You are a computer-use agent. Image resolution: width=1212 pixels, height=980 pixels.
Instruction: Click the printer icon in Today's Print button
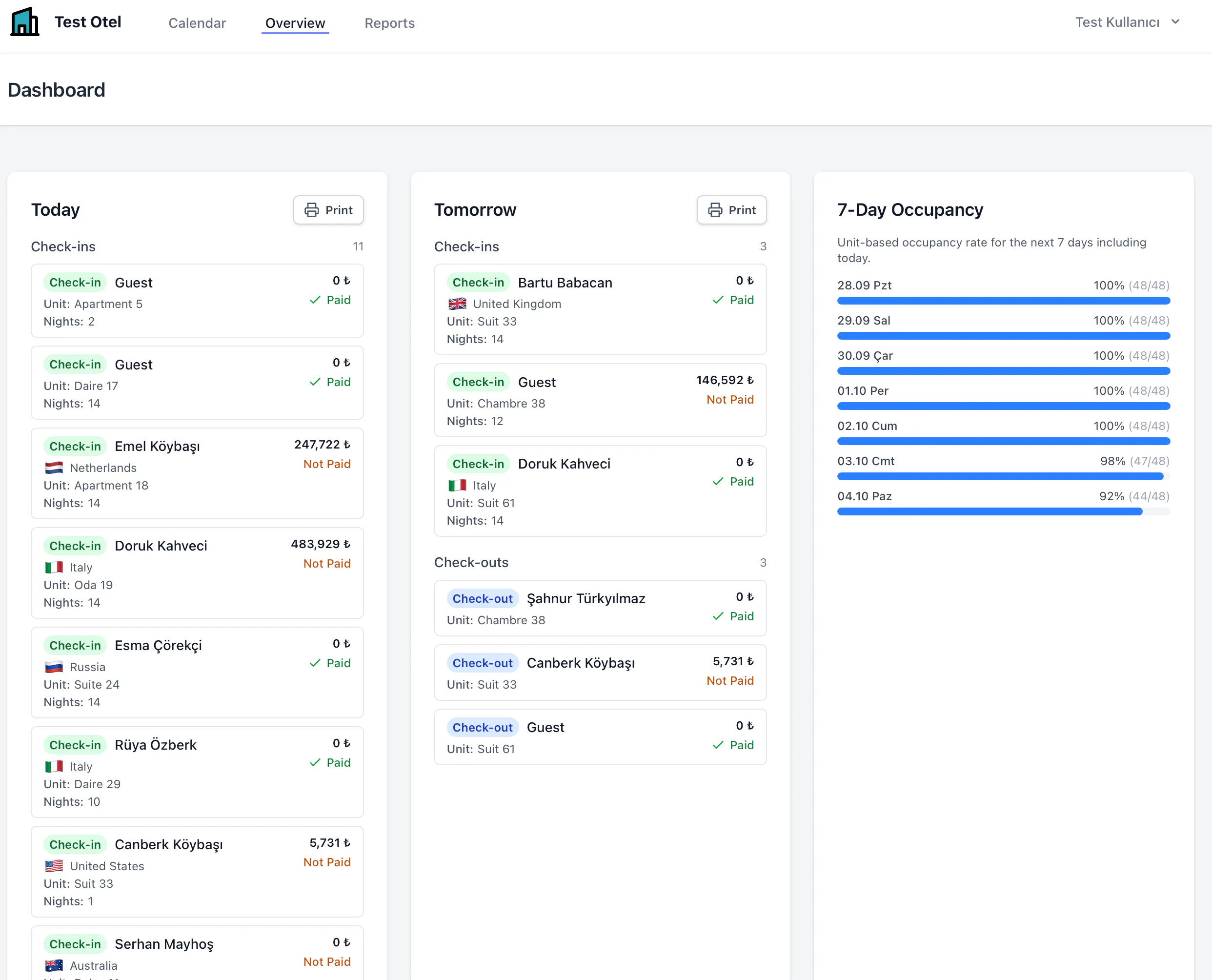pos(311,210)
